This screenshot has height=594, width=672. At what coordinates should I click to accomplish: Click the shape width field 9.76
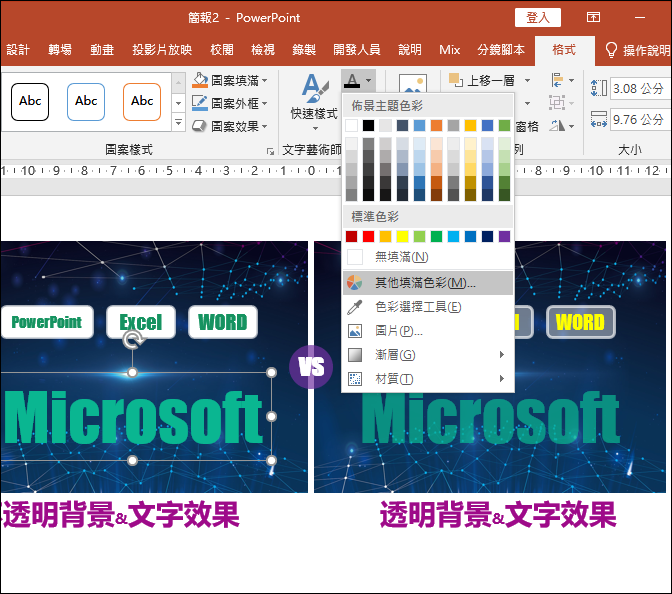[640, 119]
